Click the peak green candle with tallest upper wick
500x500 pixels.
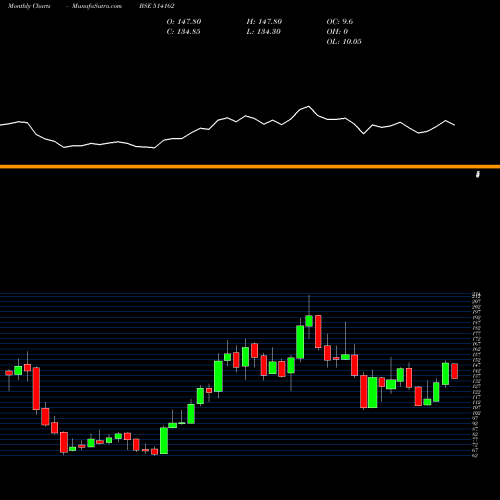point(309,321)
